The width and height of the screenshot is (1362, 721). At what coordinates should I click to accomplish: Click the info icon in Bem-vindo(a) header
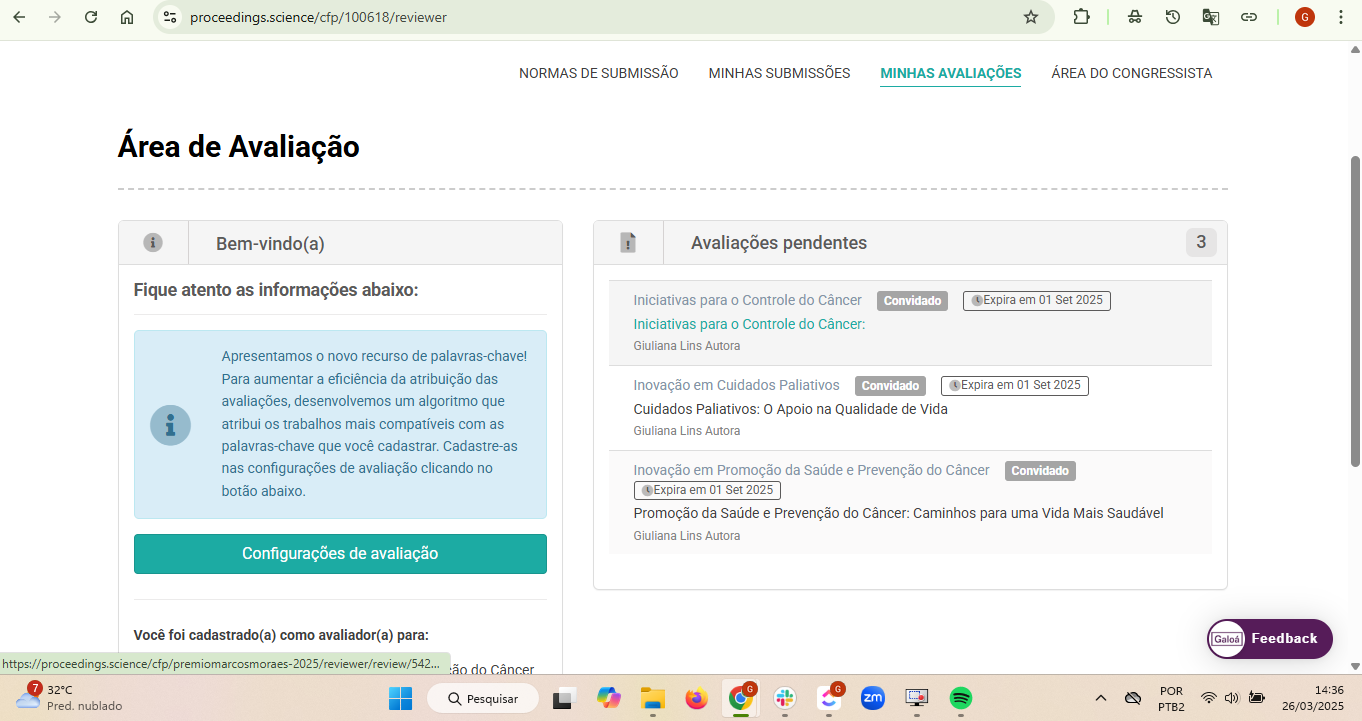(x=153, y=243)
